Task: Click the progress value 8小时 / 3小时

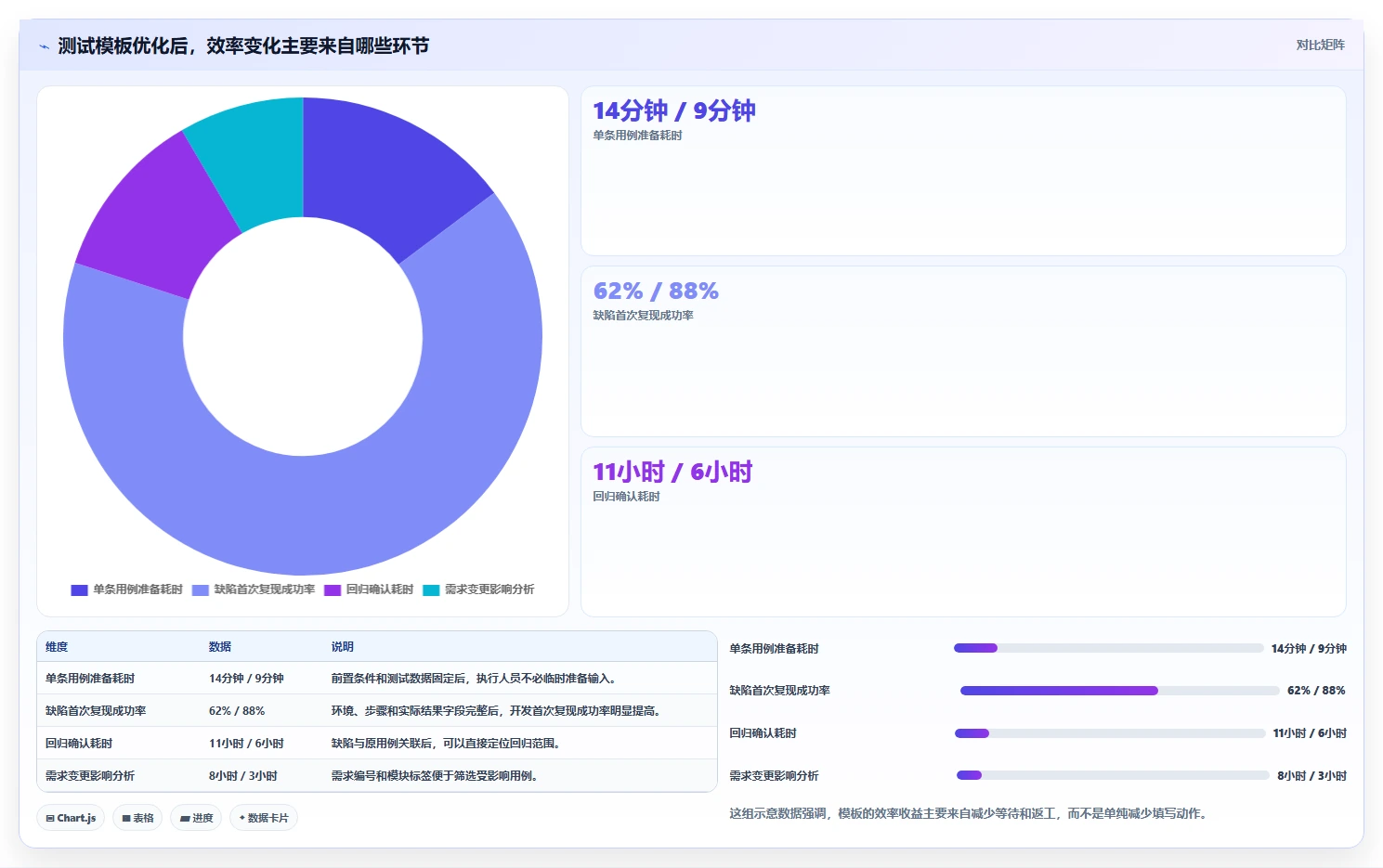Action: pyautogui.click(x=1311, y=776)
